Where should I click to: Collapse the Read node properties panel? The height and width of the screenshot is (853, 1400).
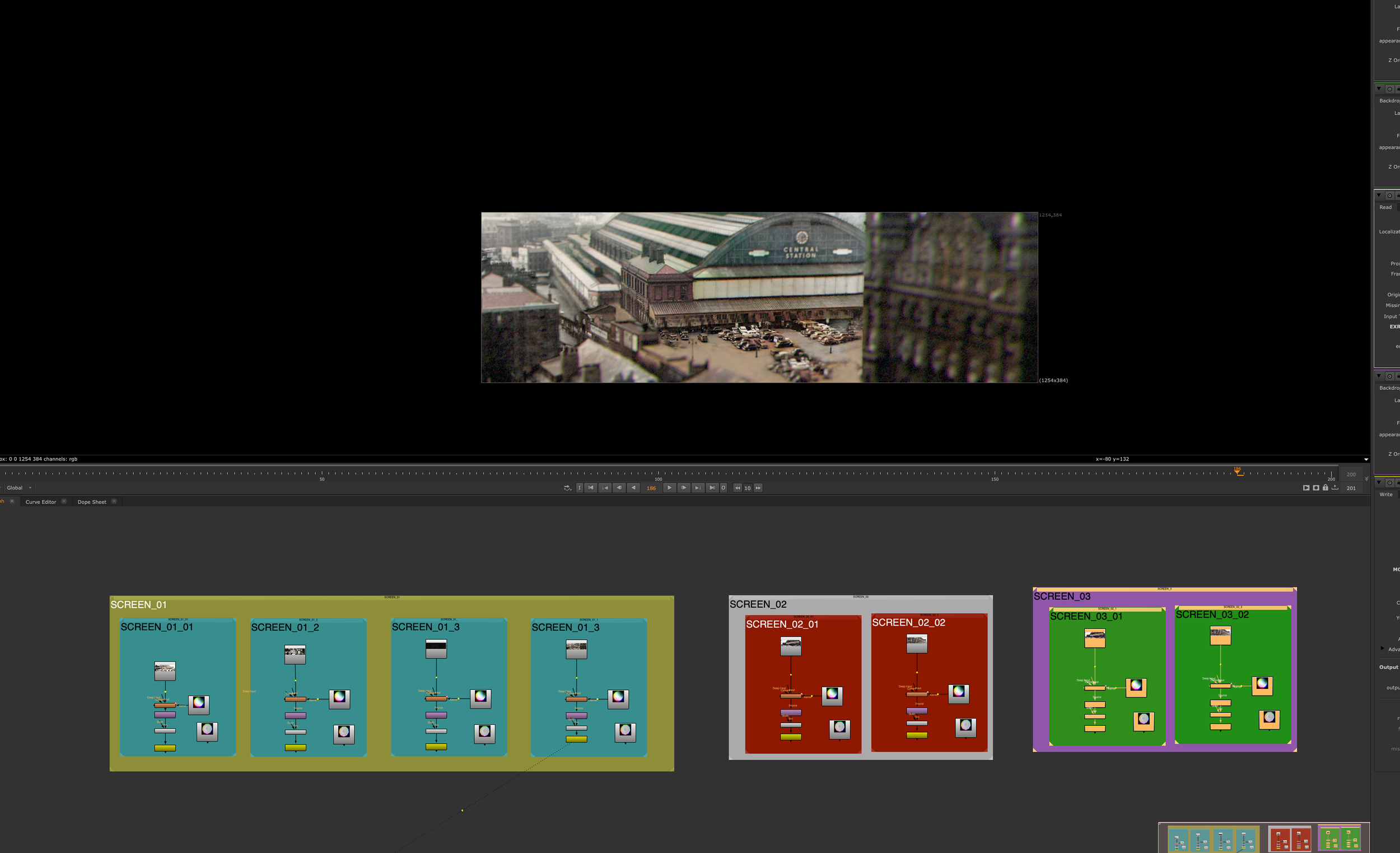click(x=1379, y=195)
